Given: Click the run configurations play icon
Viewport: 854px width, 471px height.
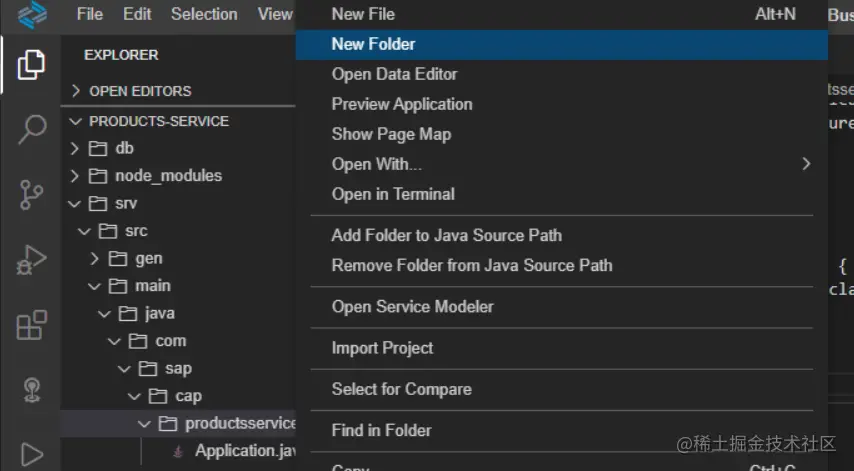Looking at the screenshot, I should [x=31, y=453].
